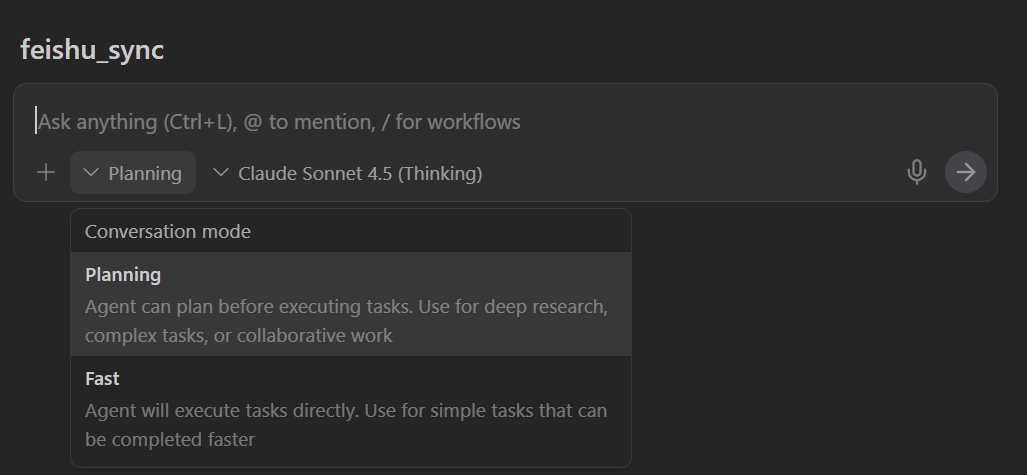Click the Conversation mode header label
Screen dimensions: 1027x475
(x=168, y=232)
